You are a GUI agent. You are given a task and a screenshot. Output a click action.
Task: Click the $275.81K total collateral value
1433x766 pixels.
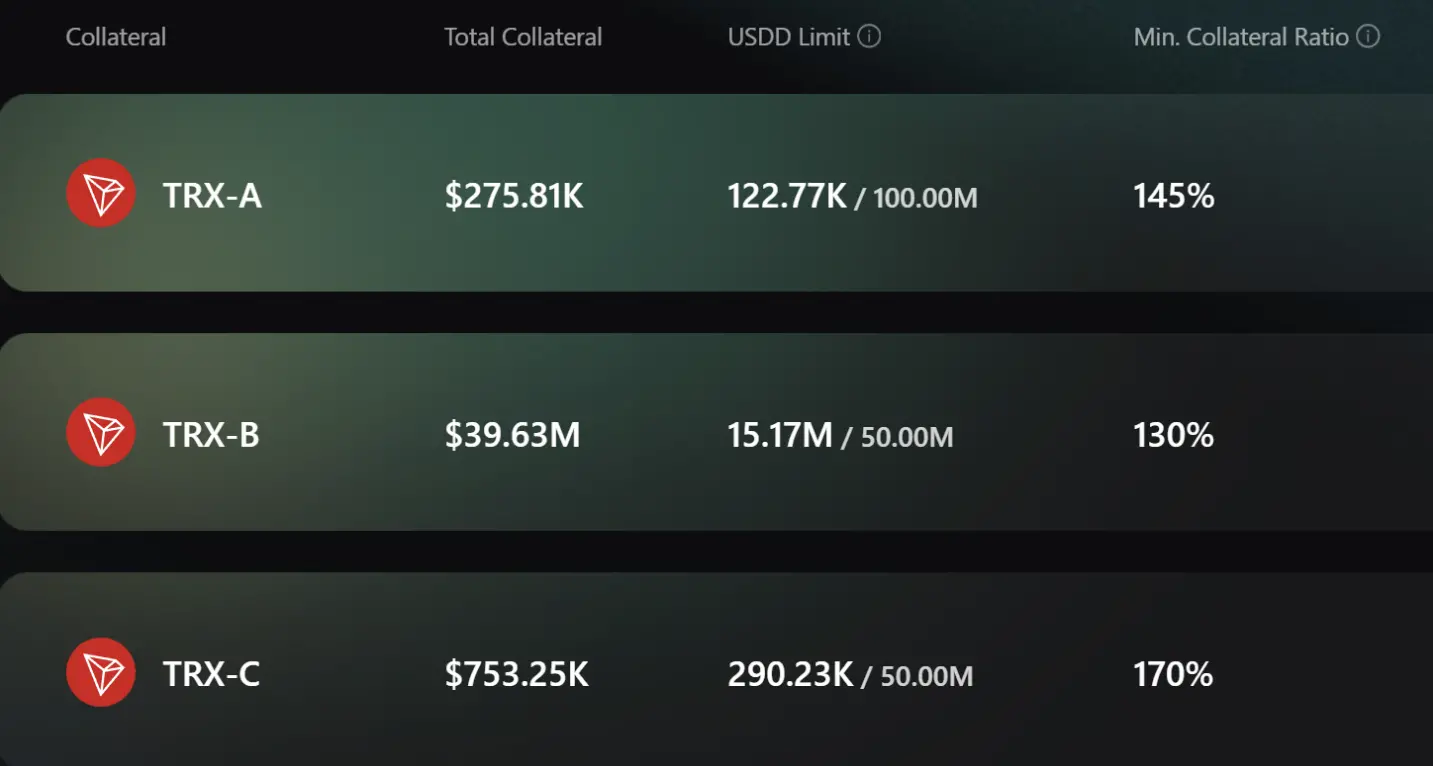pos(514,195)
